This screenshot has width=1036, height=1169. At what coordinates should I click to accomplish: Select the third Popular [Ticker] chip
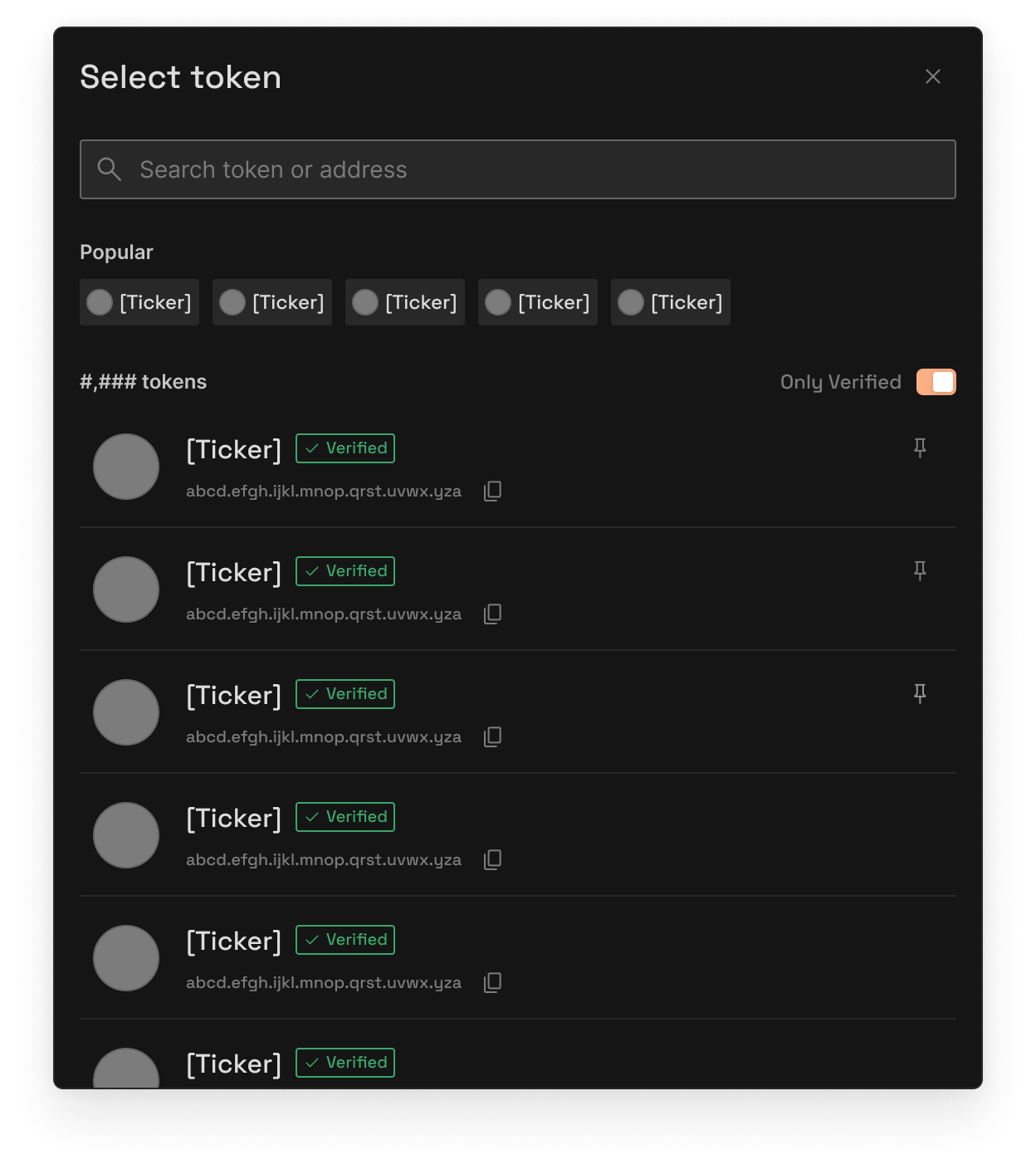(x=404, y=302)
